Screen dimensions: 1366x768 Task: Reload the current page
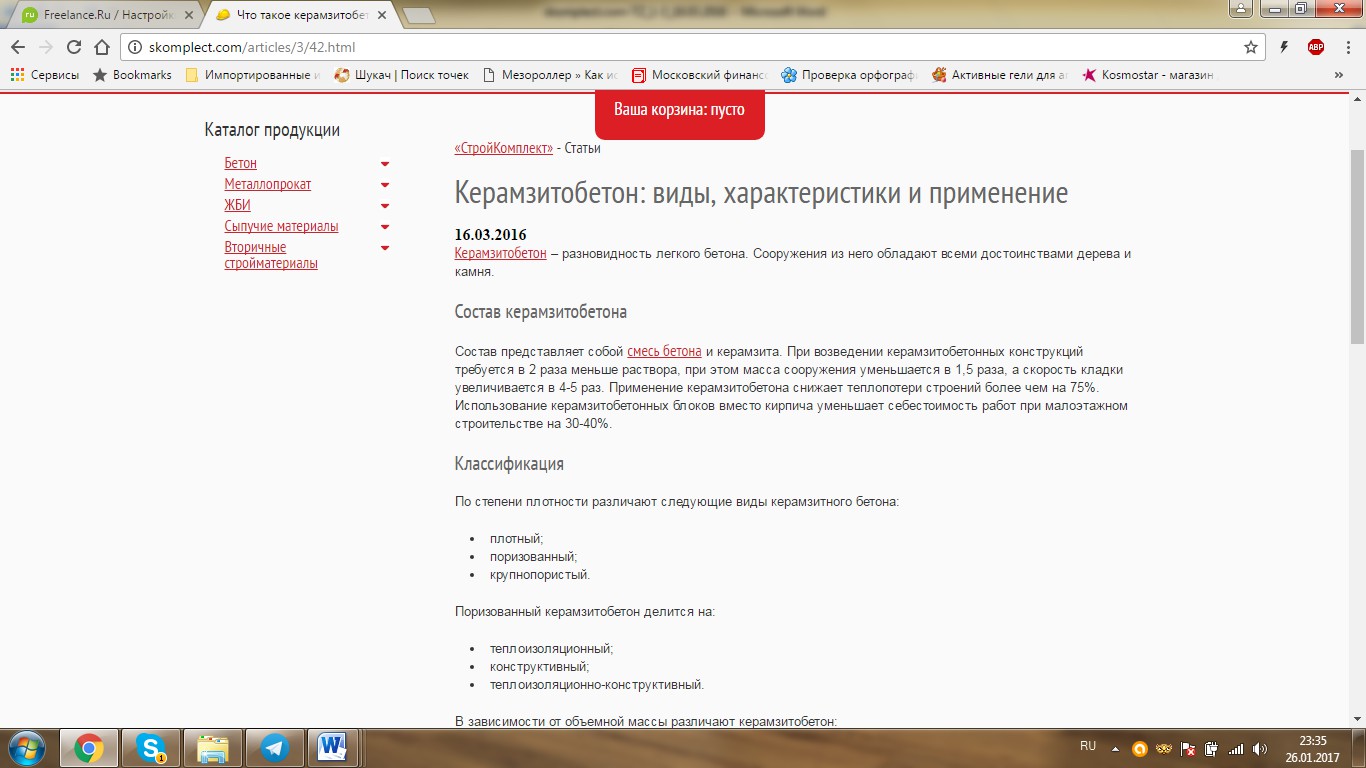coord(74,47)
